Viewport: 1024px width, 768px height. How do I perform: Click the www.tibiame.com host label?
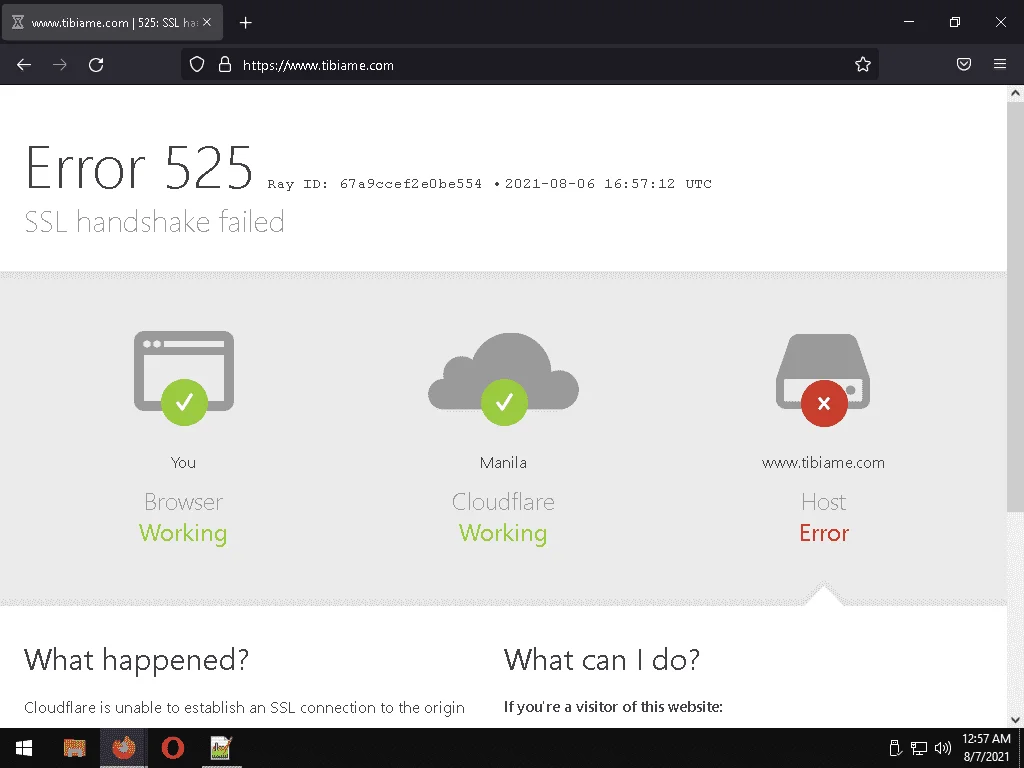[824, 462]
